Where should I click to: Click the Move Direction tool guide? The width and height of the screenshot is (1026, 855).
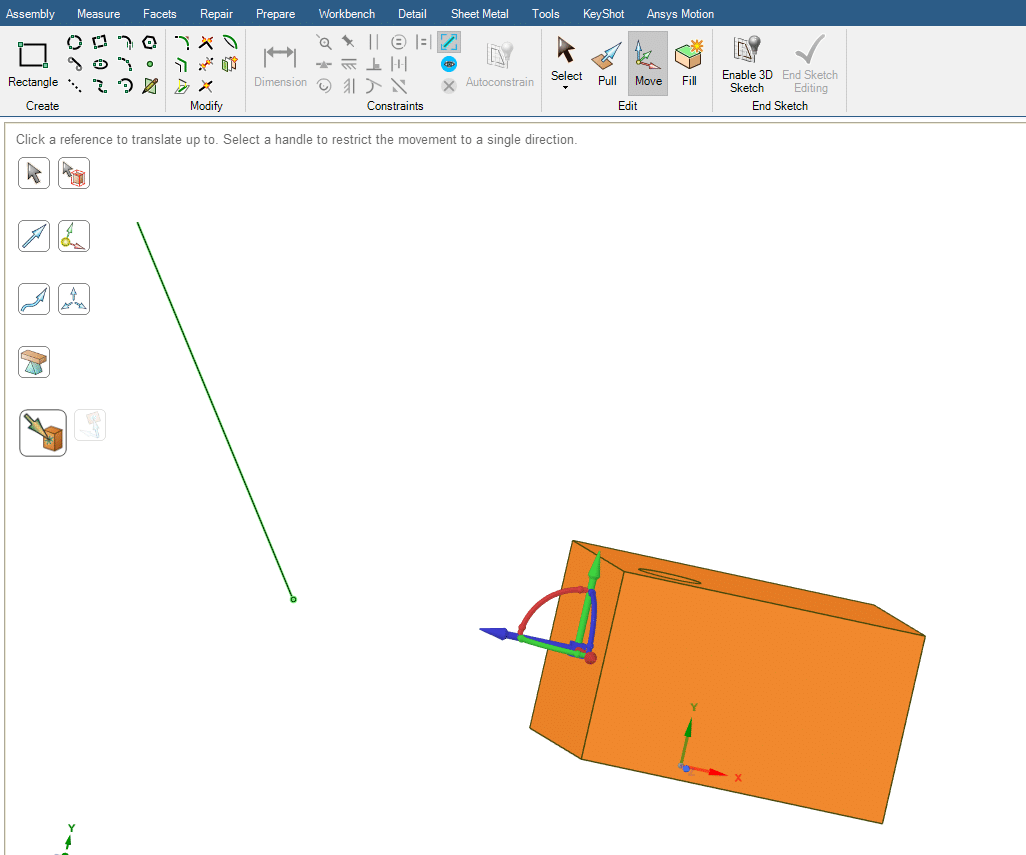coord(34,236)
